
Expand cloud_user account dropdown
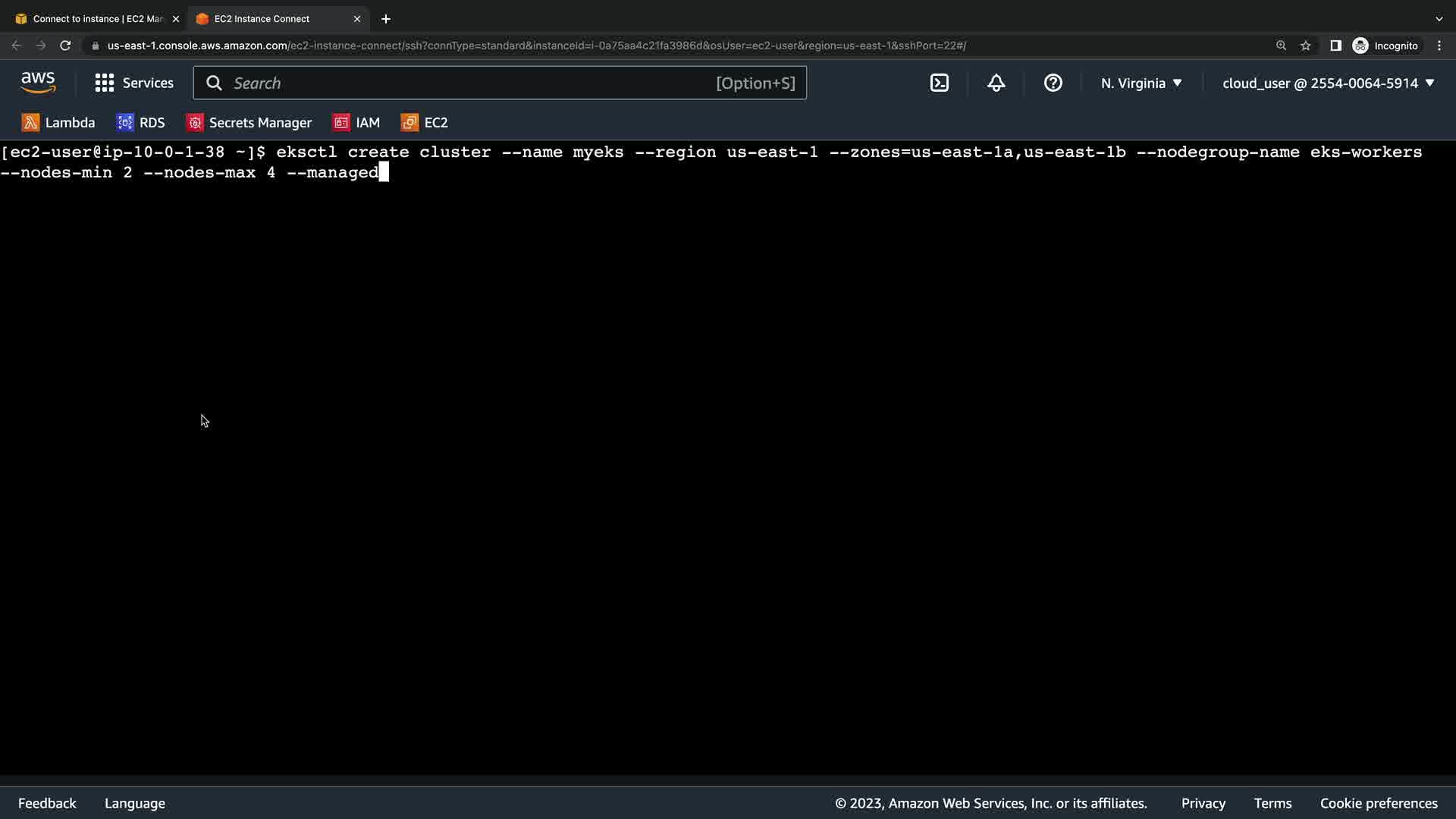coord(1328,83)
